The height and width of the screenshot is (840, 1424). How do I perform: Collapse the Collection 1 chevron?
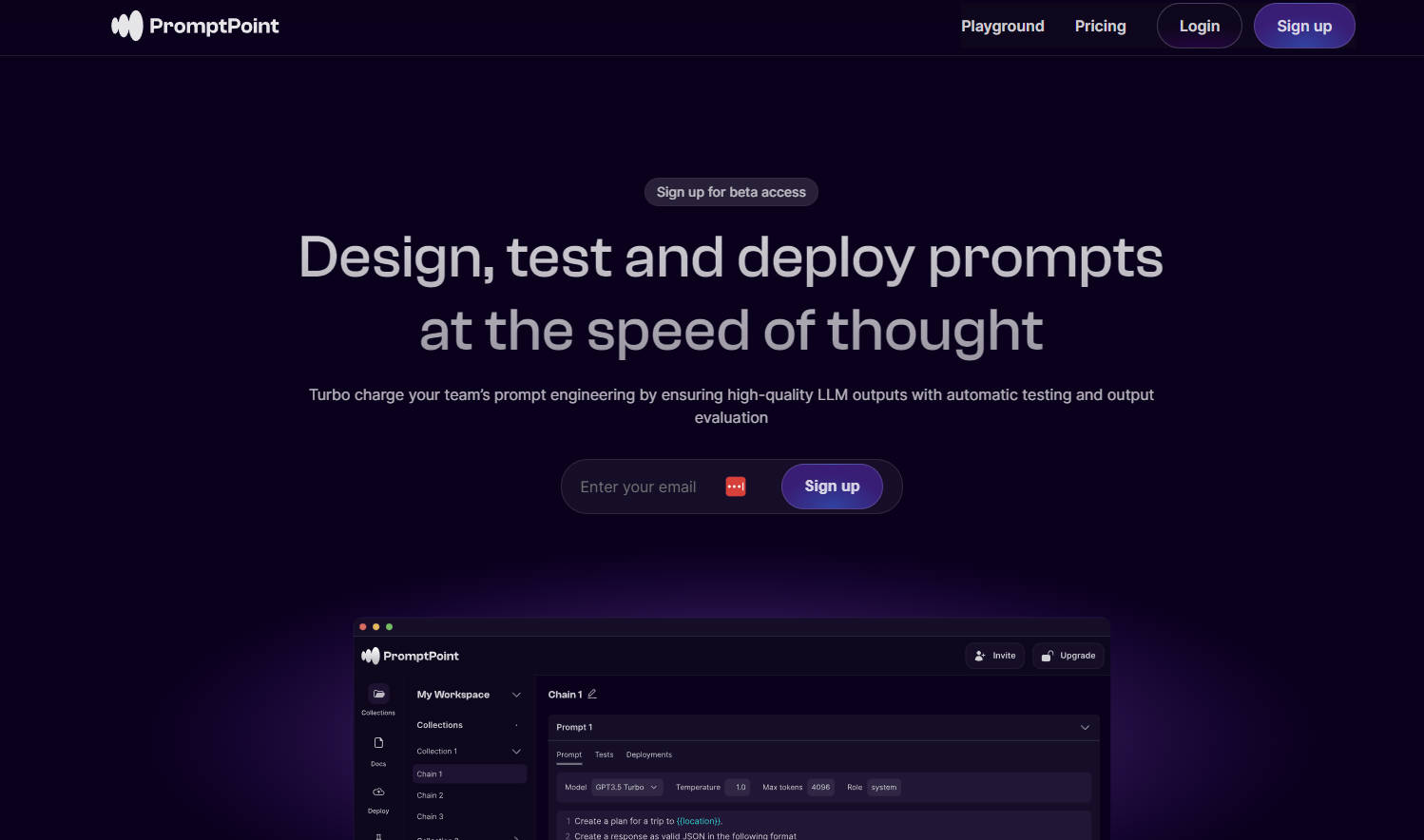coord(516,752)
